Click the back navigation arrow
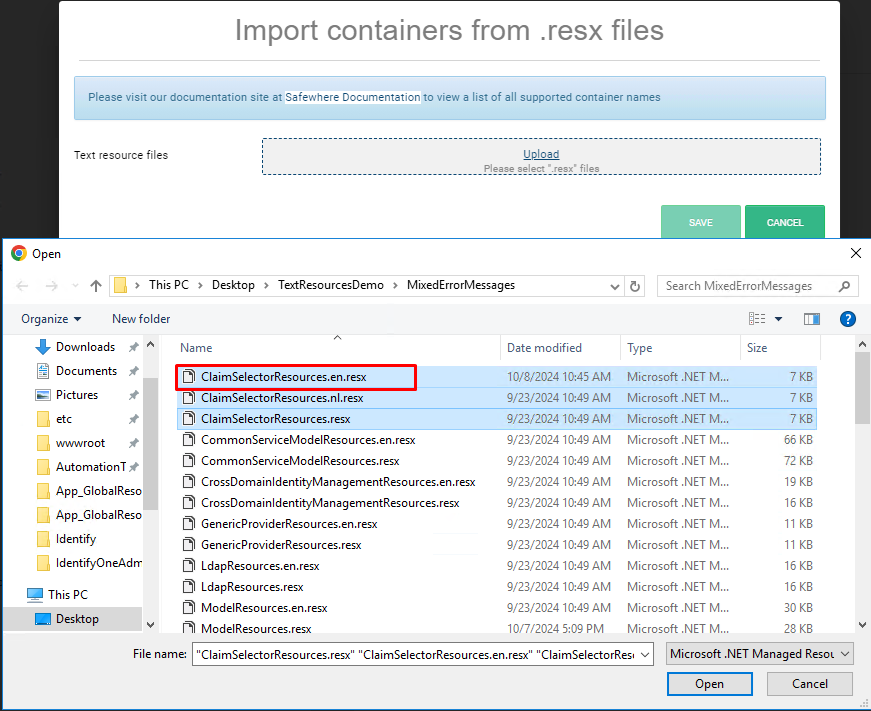The height and width of the screenshot is (711, 871). pyautogui.click(x=22, y=285)
